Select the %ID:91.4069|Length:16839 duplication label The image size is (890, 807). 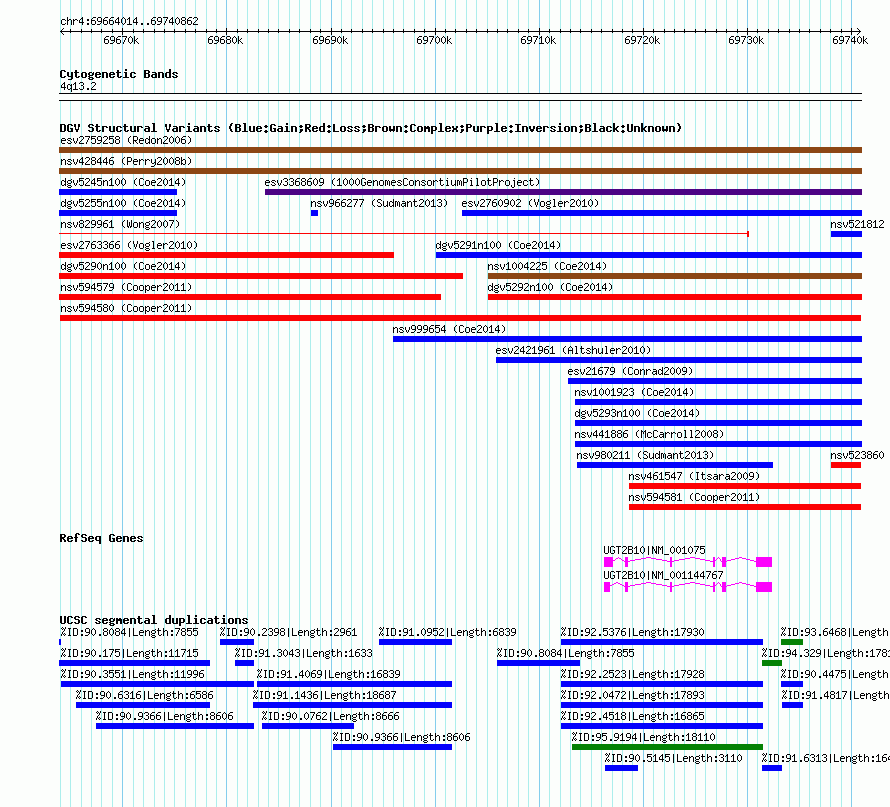click(x=329, y=674)
